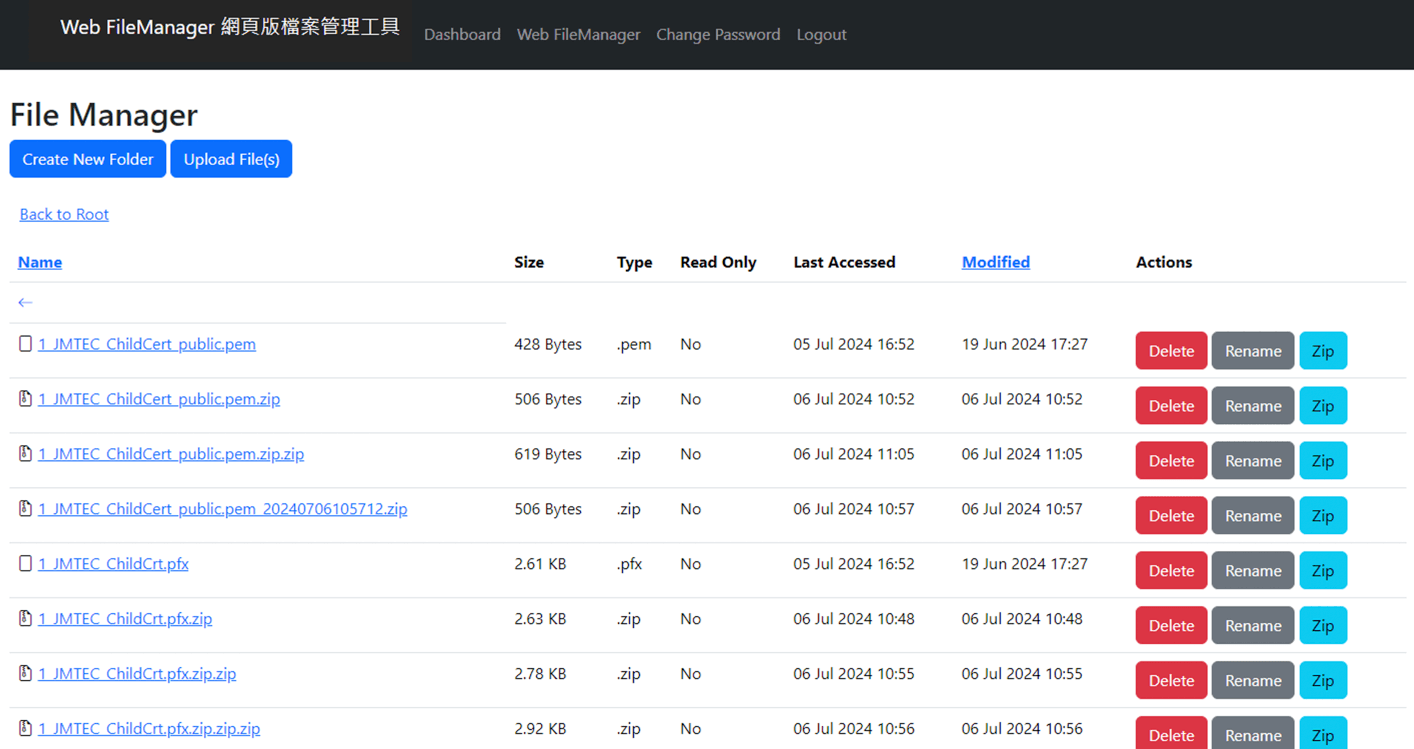Delete 1_JMTEC_ChildCert_public.pem.zip

[1171, 406]
